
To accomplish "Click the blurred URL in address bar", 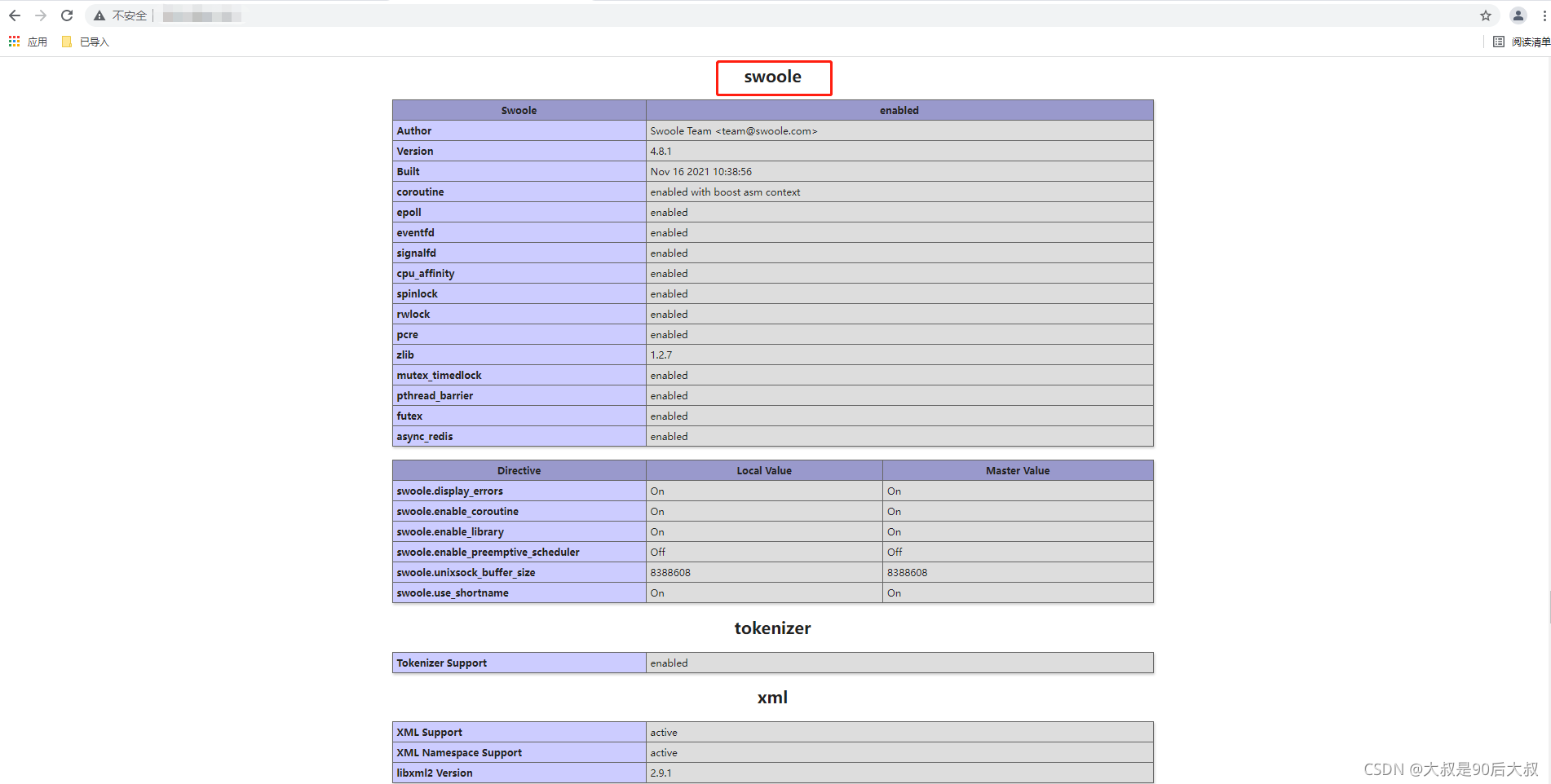I will 202,15.
